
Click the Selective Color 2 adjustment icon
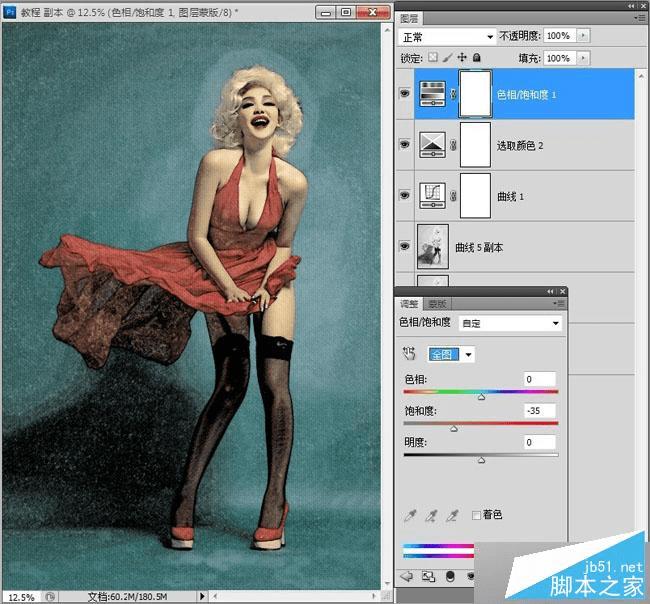[x=432, y=145]
